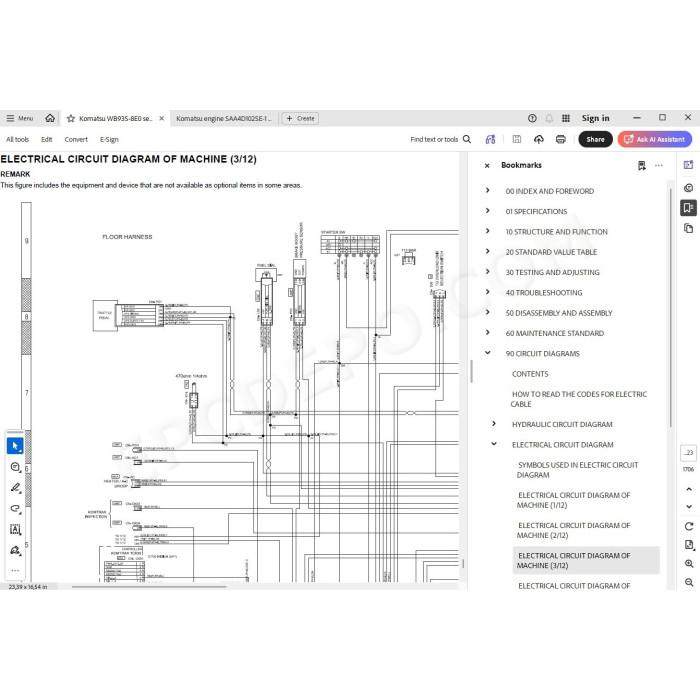This screenshot has width=700, height=700.
Task: Click the upload to cloud icon
Action: coord(539,139)
